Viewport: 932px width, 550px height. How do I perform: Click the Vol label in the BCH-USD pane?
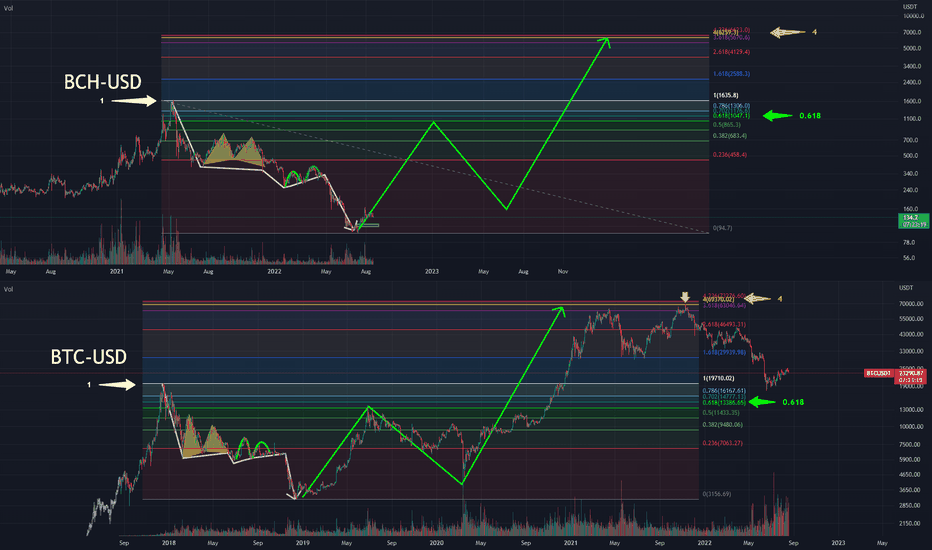pos(8,8)
